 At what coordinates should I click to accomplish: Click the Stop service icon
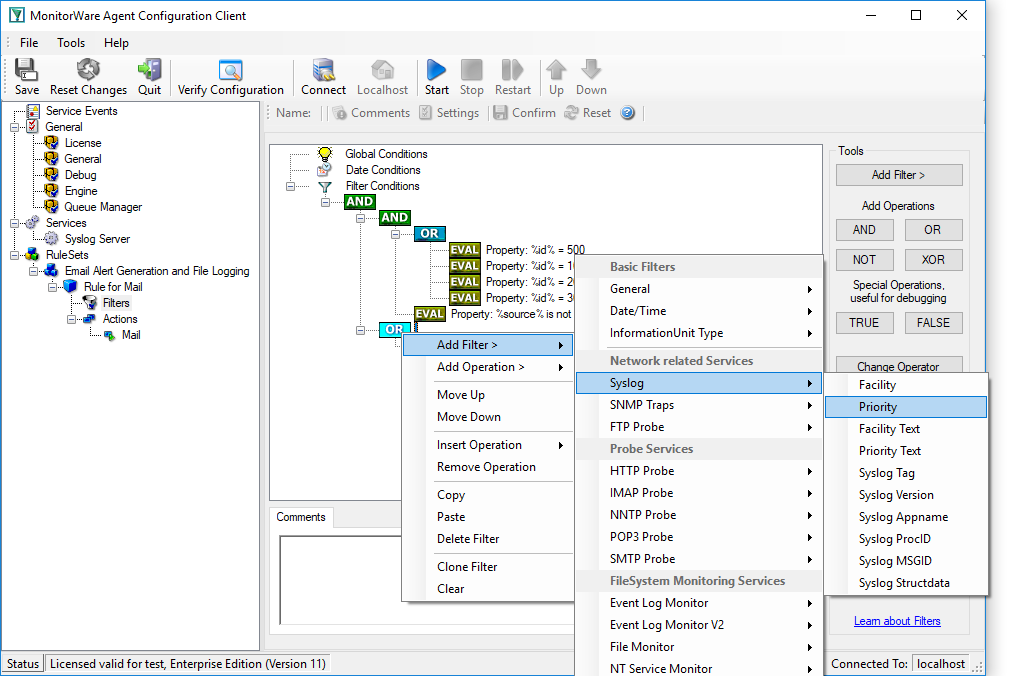point(472,70)
